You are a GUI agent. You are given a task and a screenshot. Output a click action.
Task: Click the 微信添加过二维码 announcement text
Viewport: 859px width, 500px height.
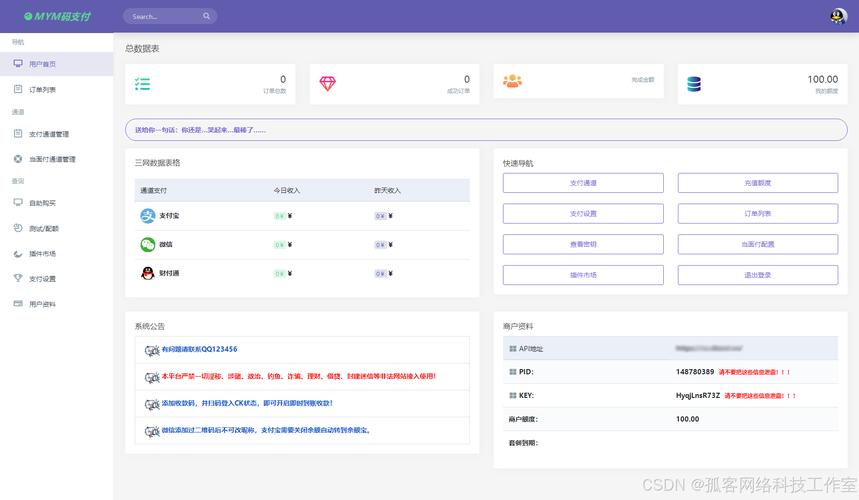(x=266, y=430)
